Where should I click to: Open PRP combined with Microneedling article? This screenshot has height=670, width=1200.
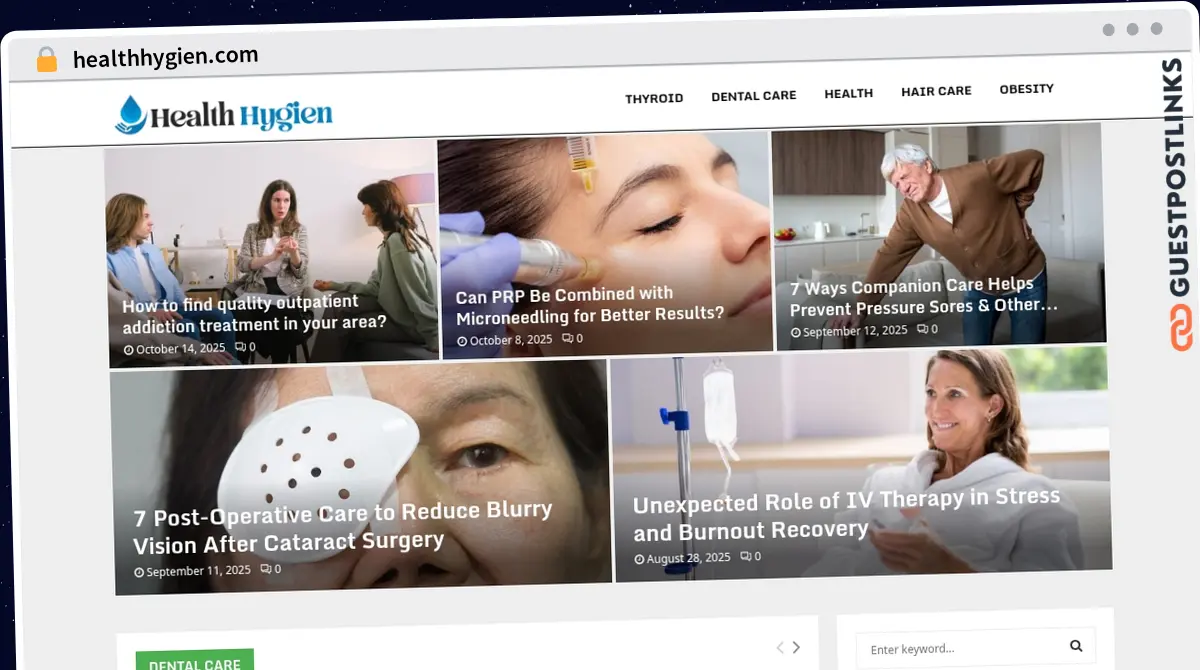pos(590,305)
